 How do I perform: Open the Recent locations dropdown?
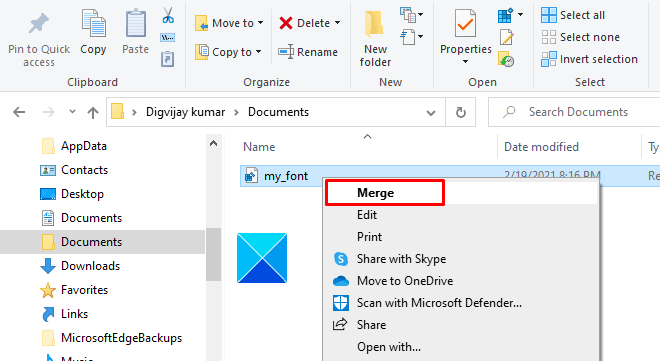coord(72,112)
